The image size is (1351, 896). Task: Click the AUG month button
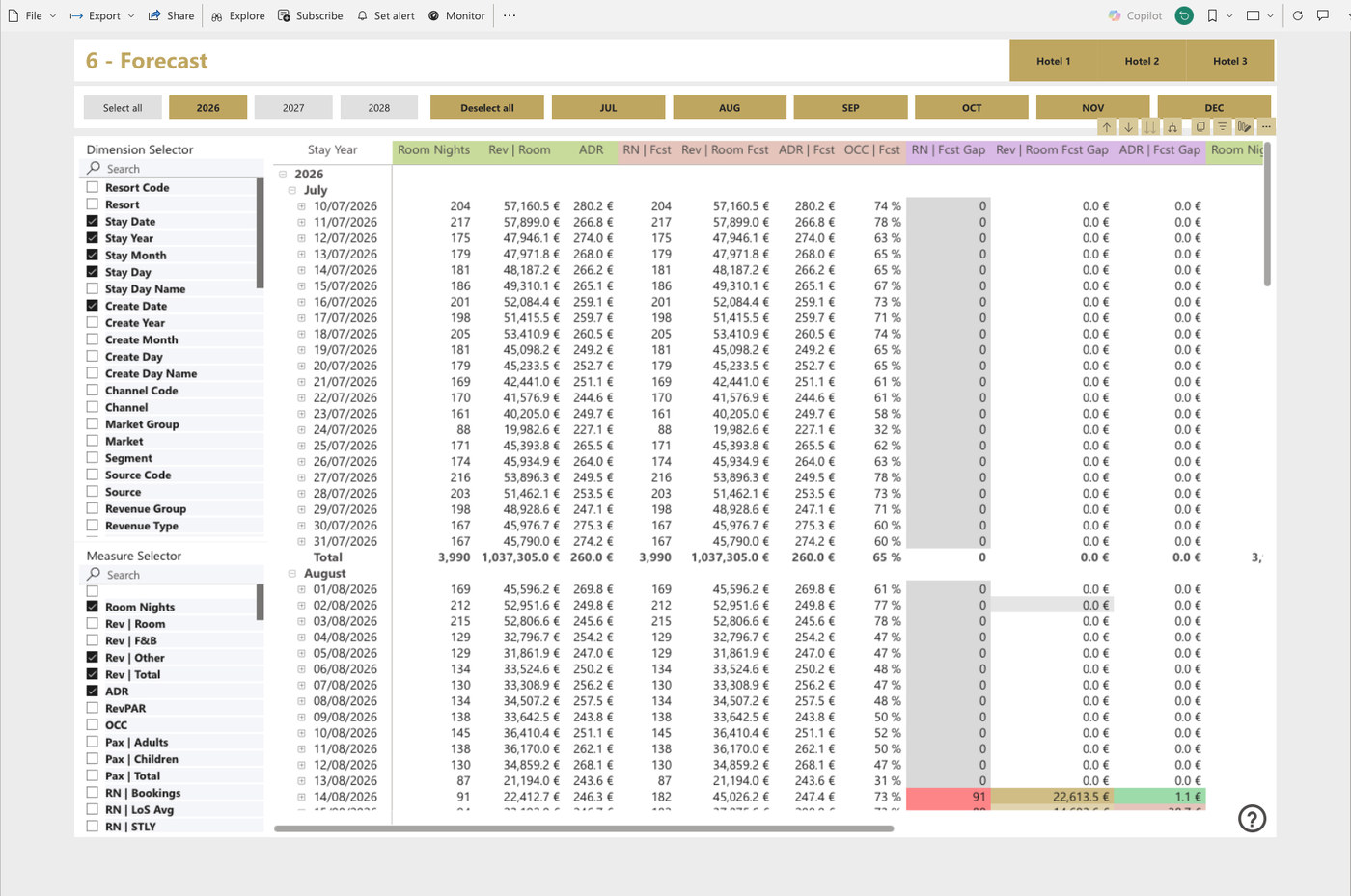tap(730, 107)
